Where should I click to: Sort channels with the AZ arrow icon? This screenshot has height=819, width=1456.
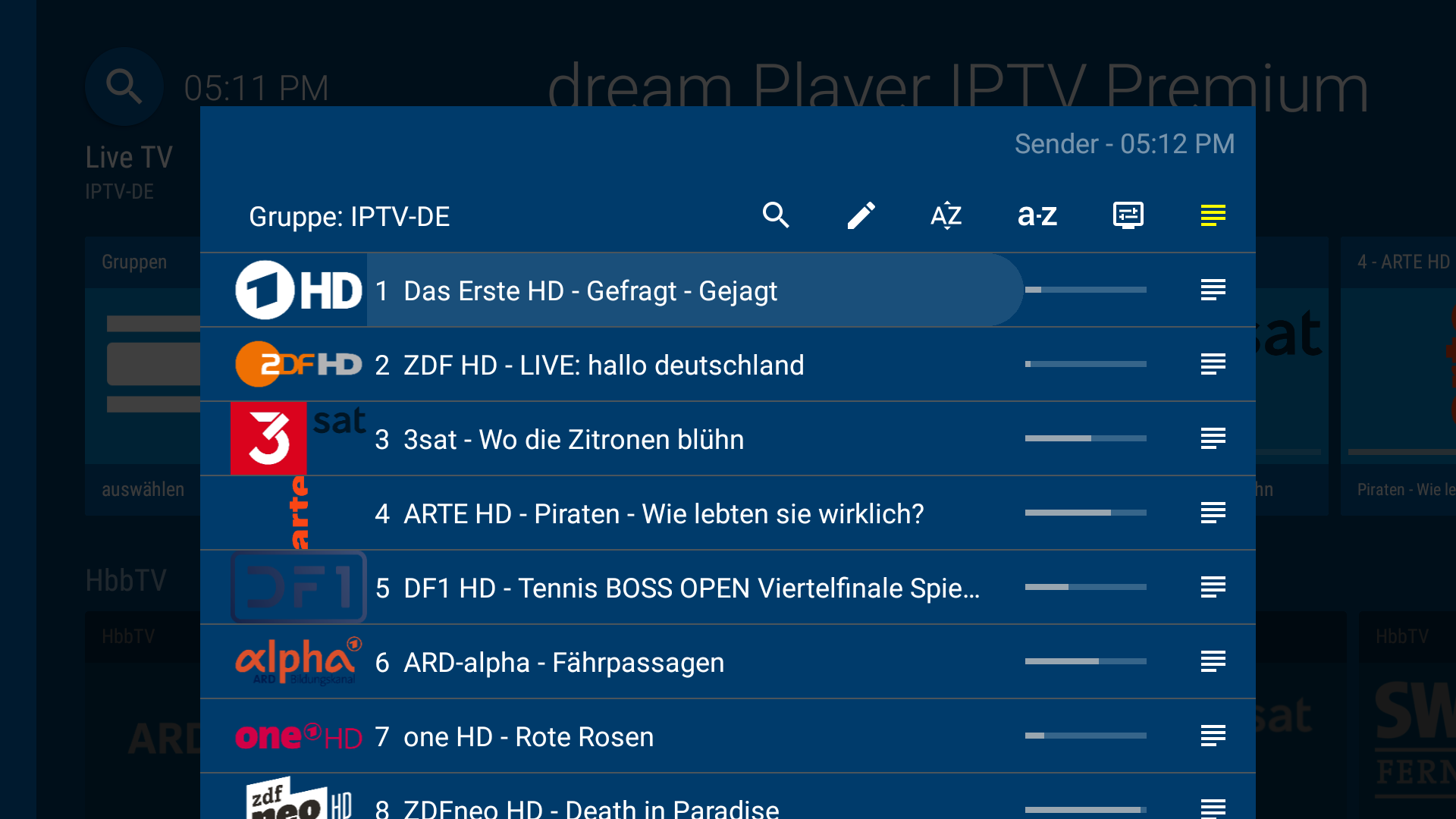click(946, 215)
